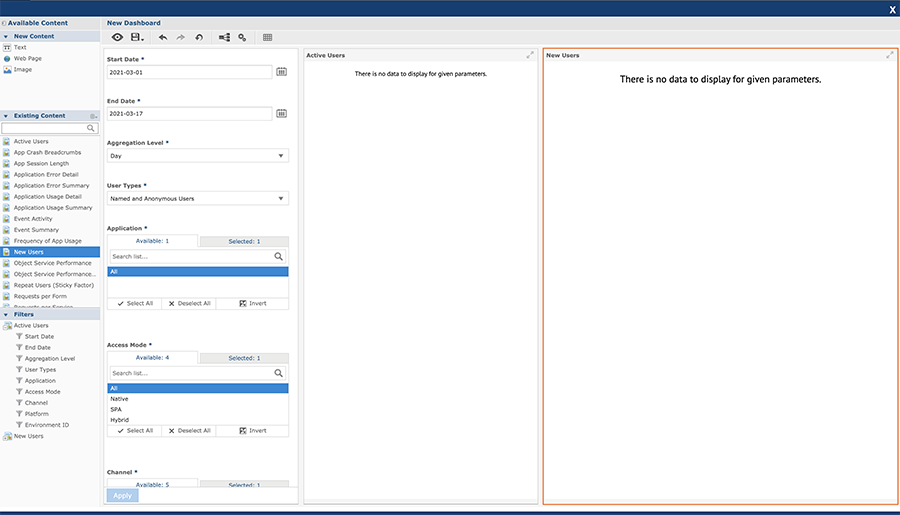The image size is (900, 515).
Task: Select Active Users node under Filters
Action: (31, 326)
